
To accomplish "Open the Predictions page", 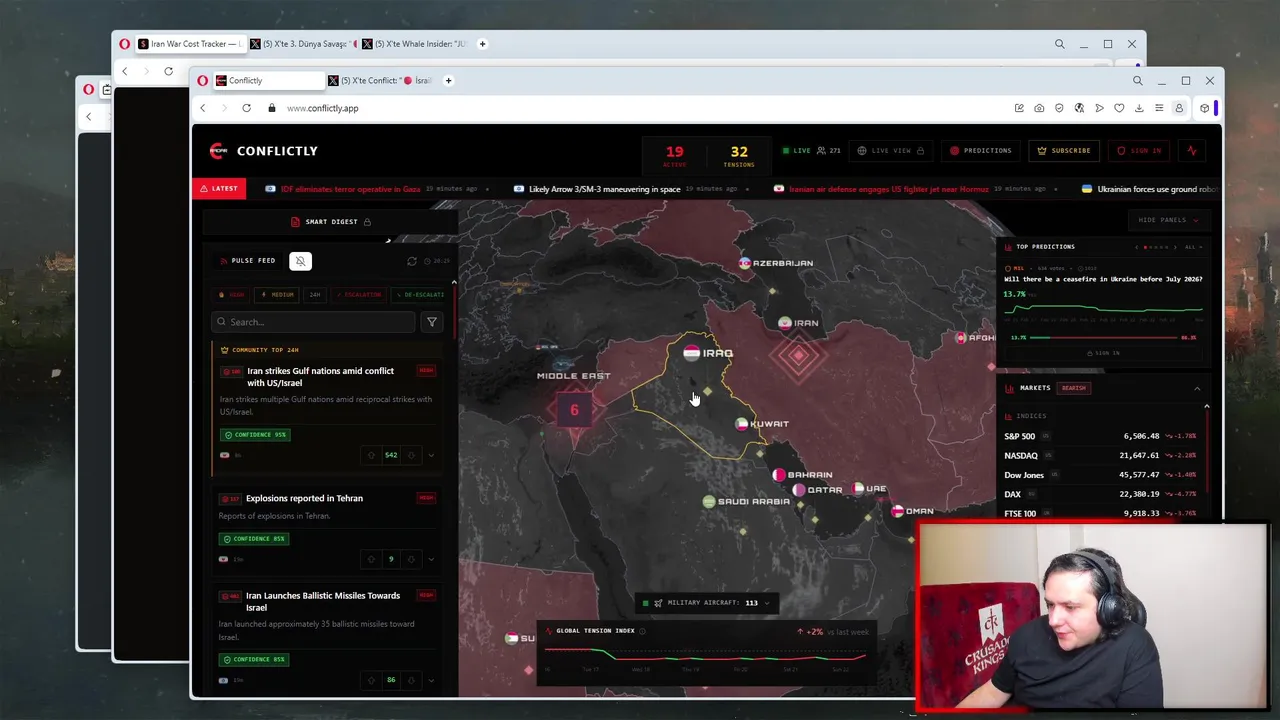I will point(981,151).
